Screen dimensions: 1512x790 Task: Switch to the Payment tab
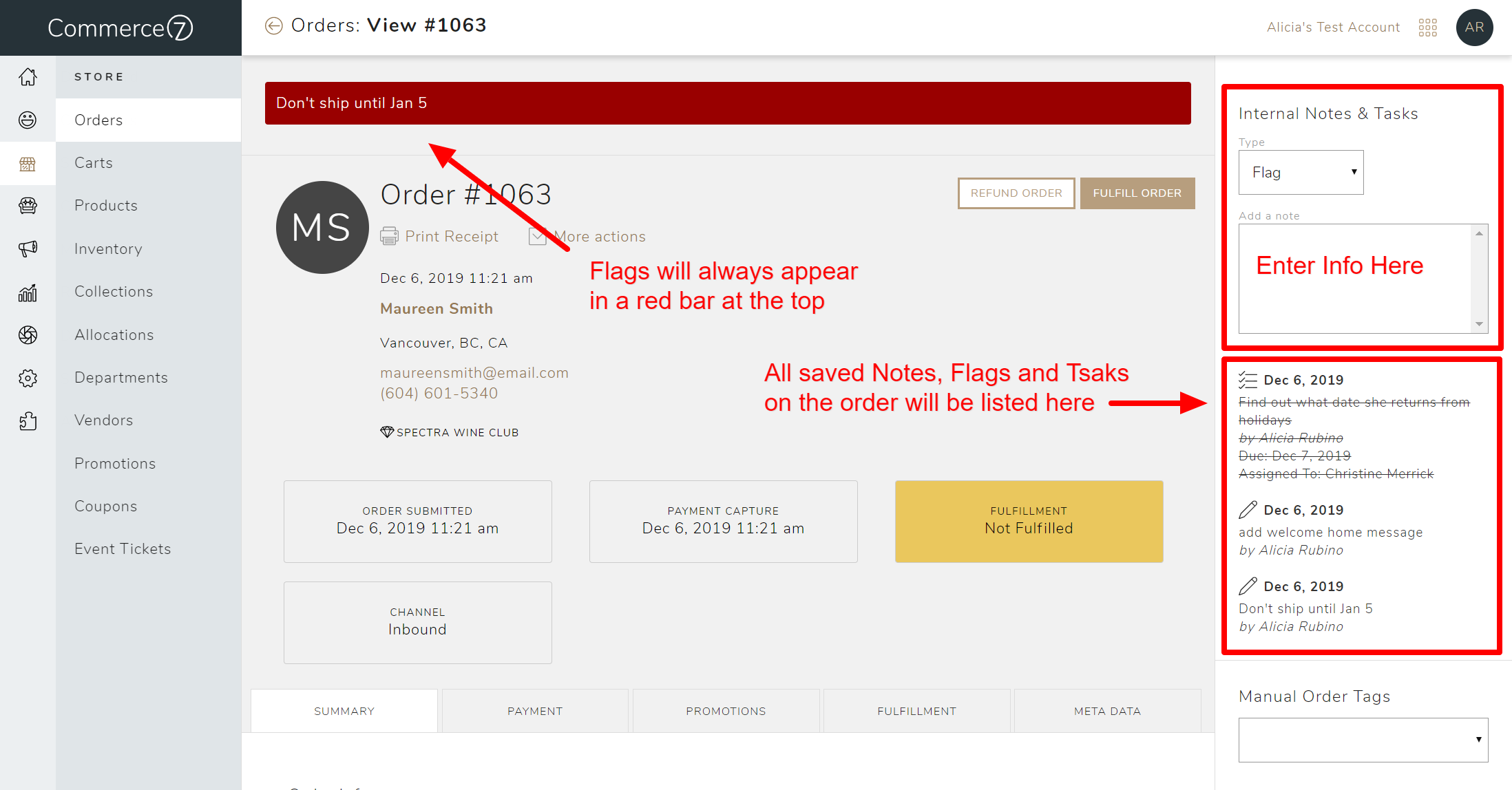535,710
